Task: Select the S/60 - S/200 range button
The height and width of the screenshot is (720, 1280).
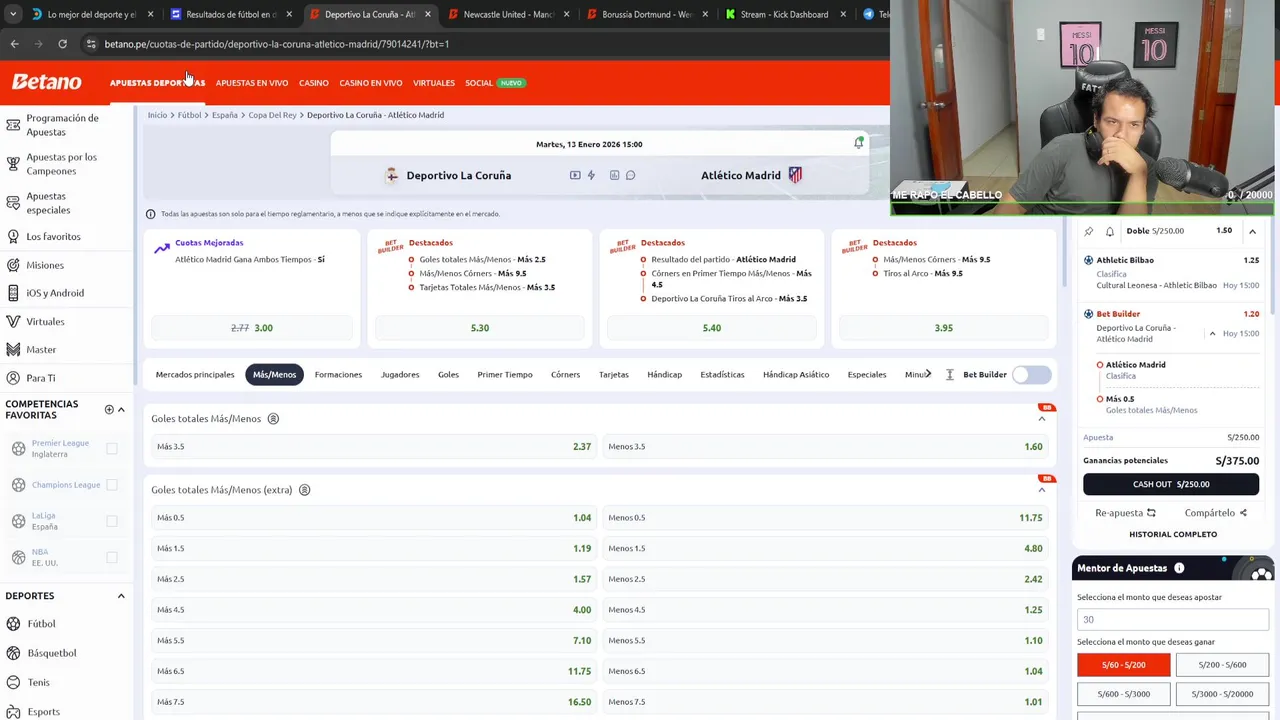Action: pyautogui.click(x=1124, y=665)
